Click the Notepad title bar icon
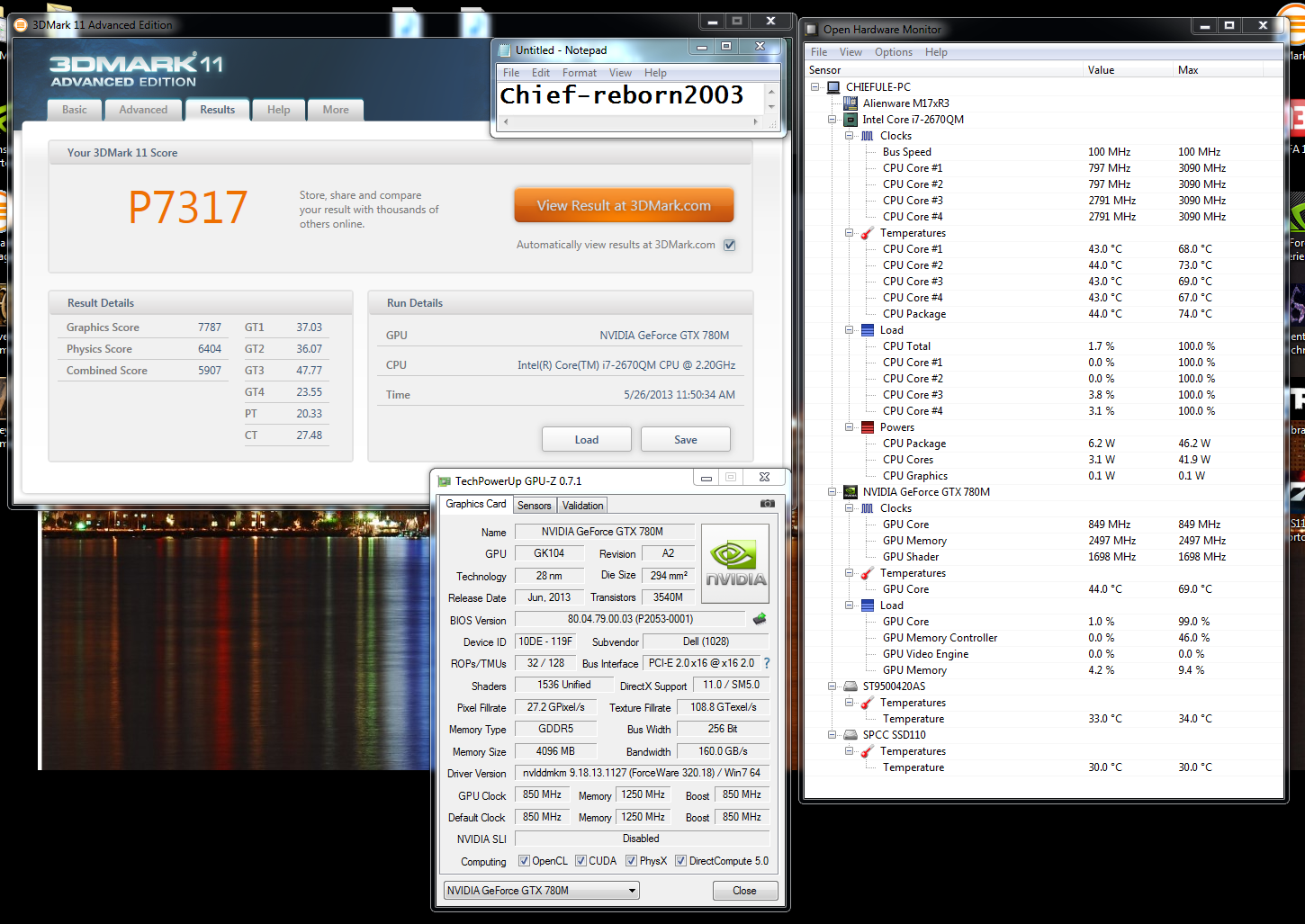Screen dimensions: 1305x924 coord(505,50)
